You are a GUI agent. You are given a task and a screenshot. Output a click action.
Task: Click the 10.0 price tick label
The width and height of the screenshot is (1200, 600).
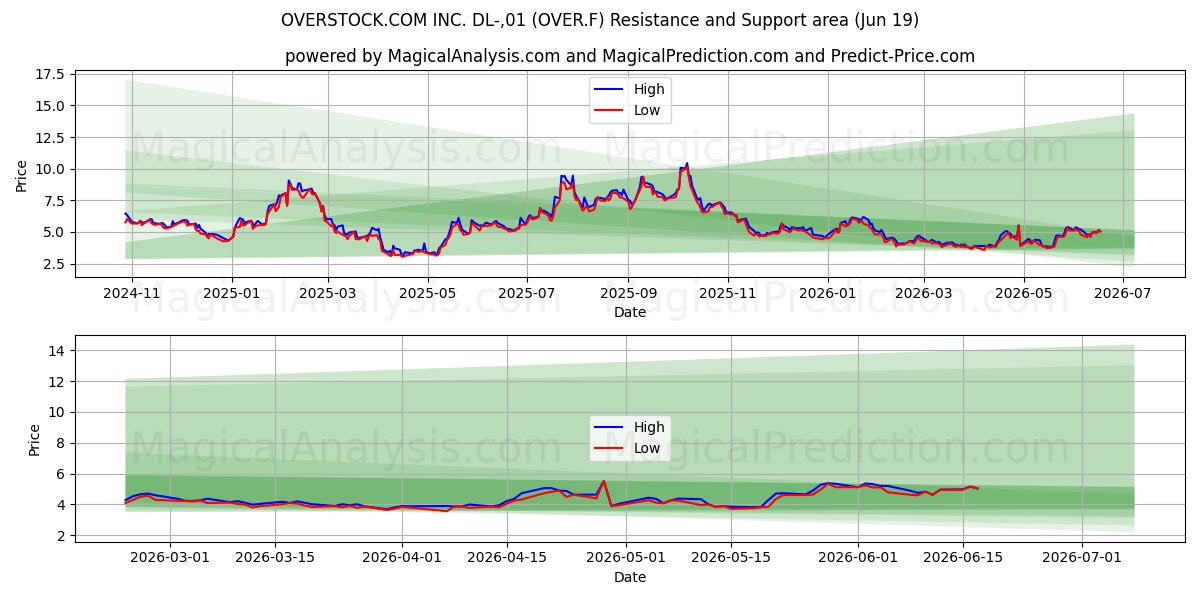tap(50, 169)
